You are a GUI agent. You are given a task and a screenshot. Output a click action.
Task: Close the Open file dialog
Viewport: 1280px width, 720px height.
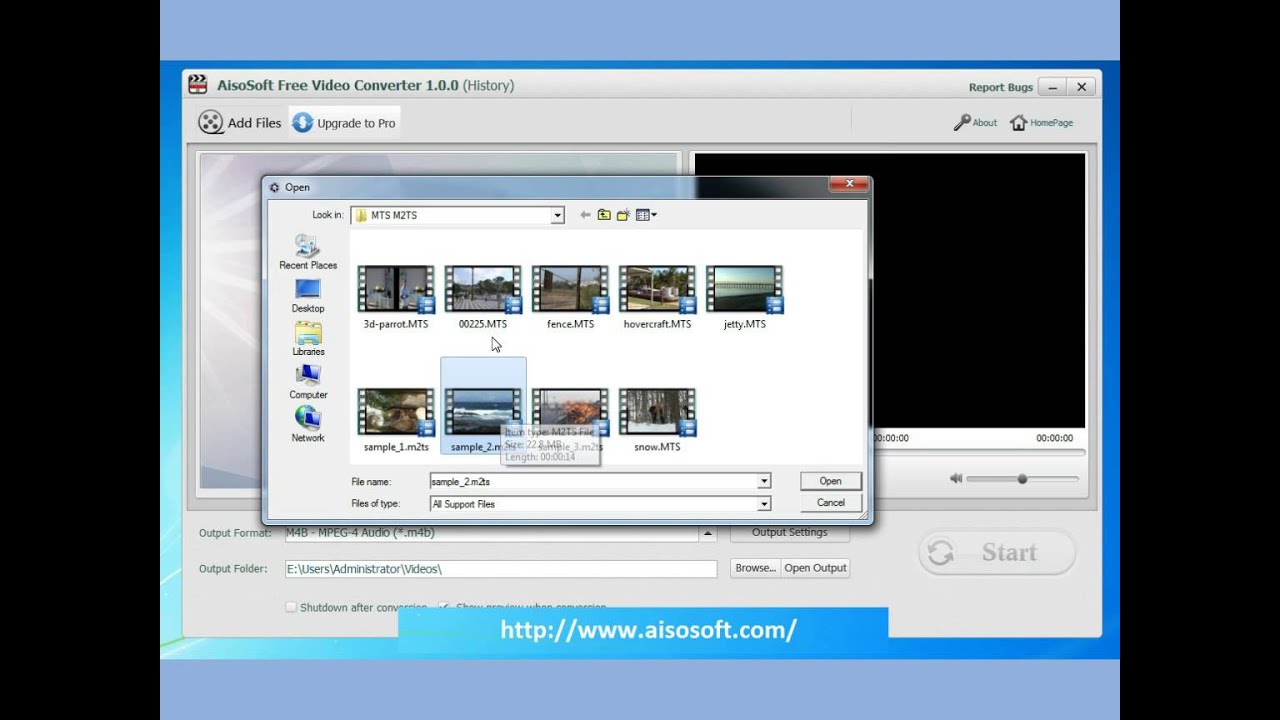(849, 184)
